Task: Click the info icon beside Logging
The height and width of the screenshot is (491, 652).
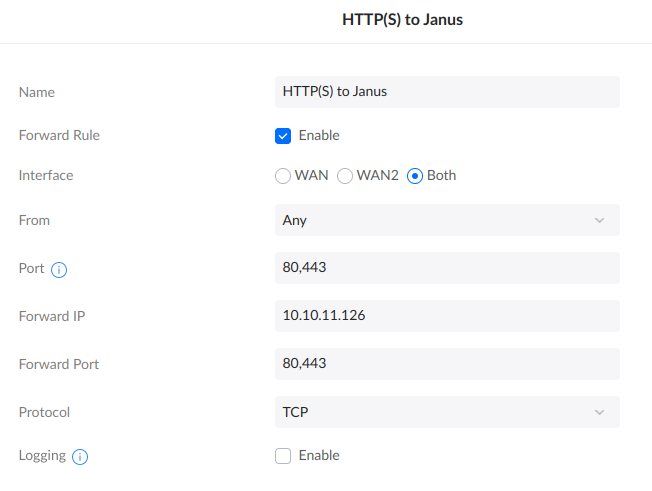Action: point(80,457)
